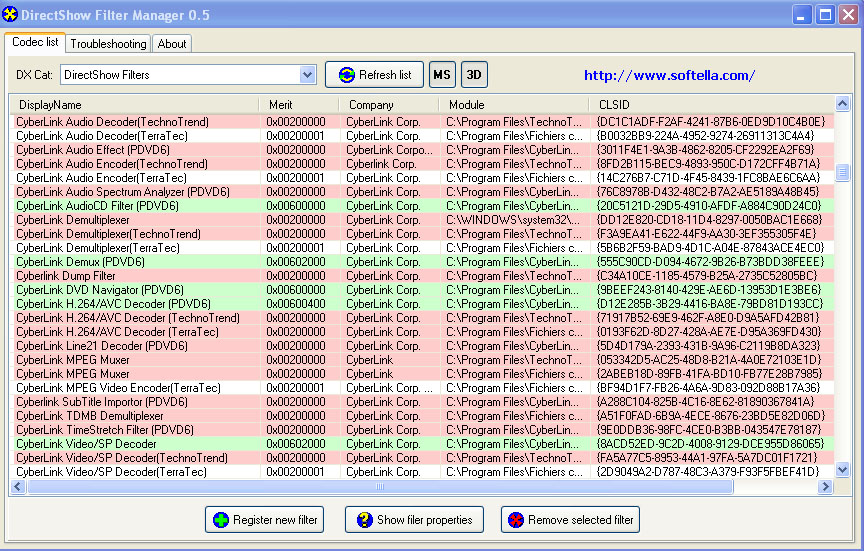Click company cell 'CyberLink Corpo...'

[x=390, y=150]
